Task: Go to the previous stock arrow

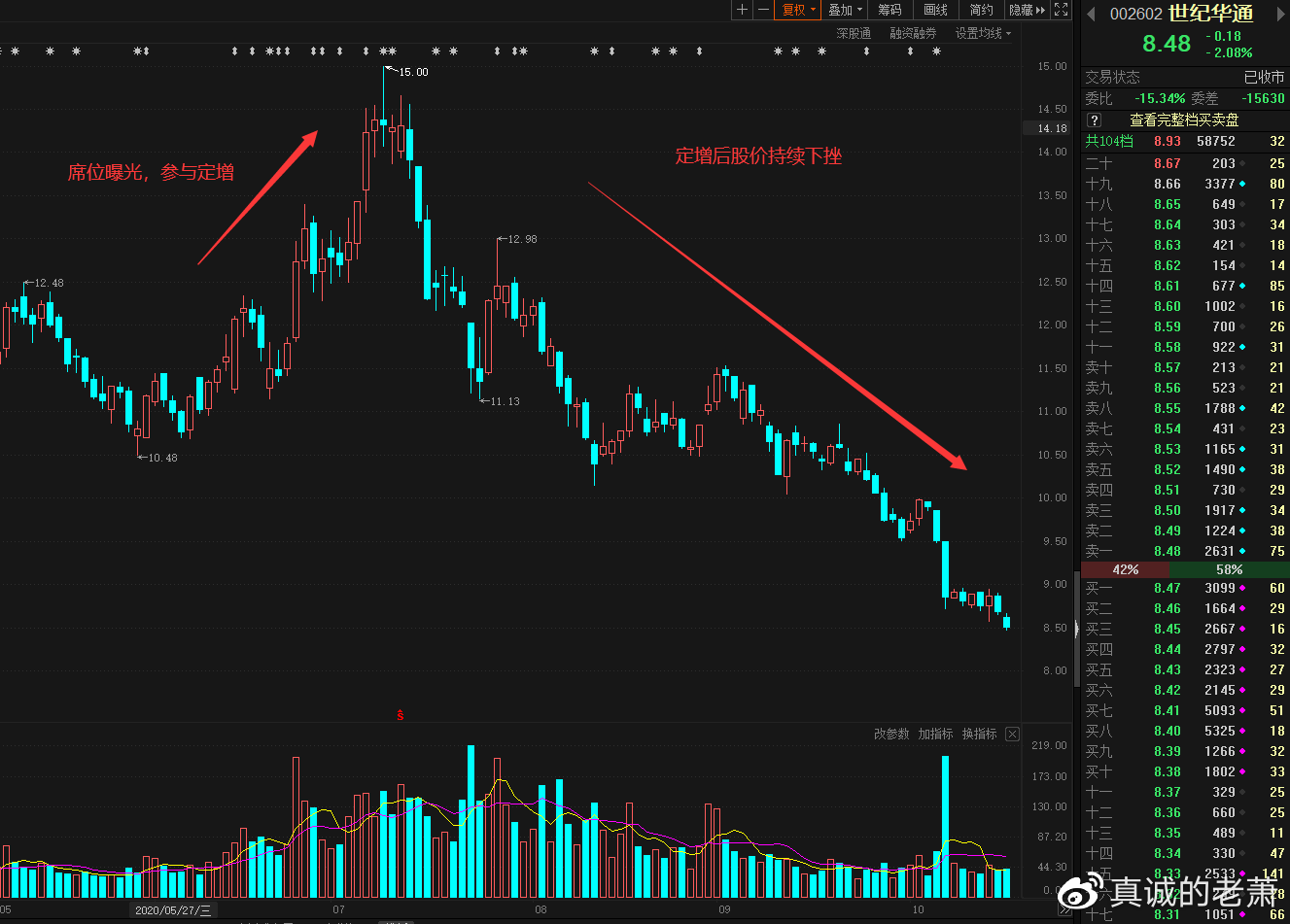Action: point(1091,14)
